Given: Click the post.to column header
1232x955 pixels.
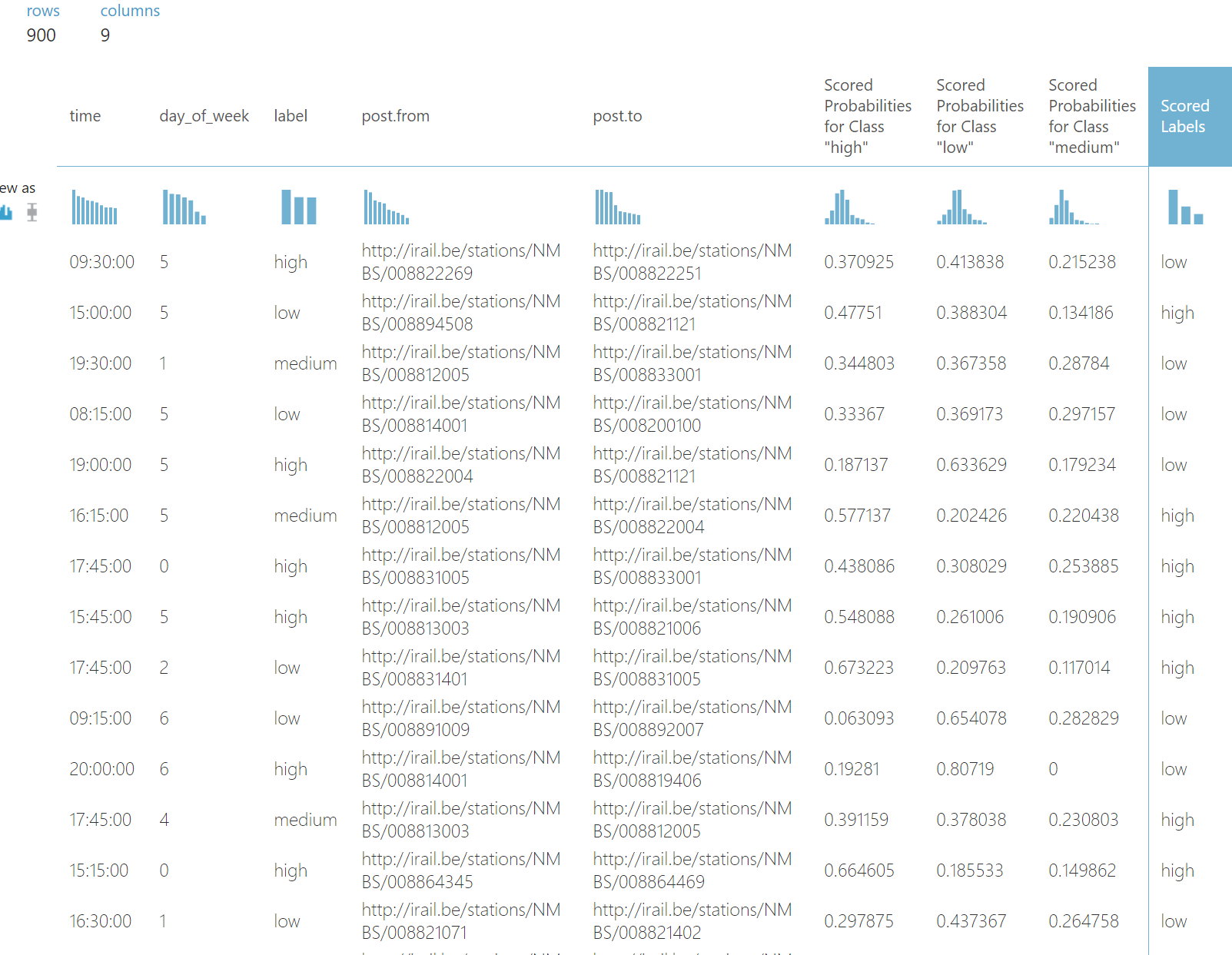Looking at the screenshot, I should pyautogui.click(x=617, y=116).
